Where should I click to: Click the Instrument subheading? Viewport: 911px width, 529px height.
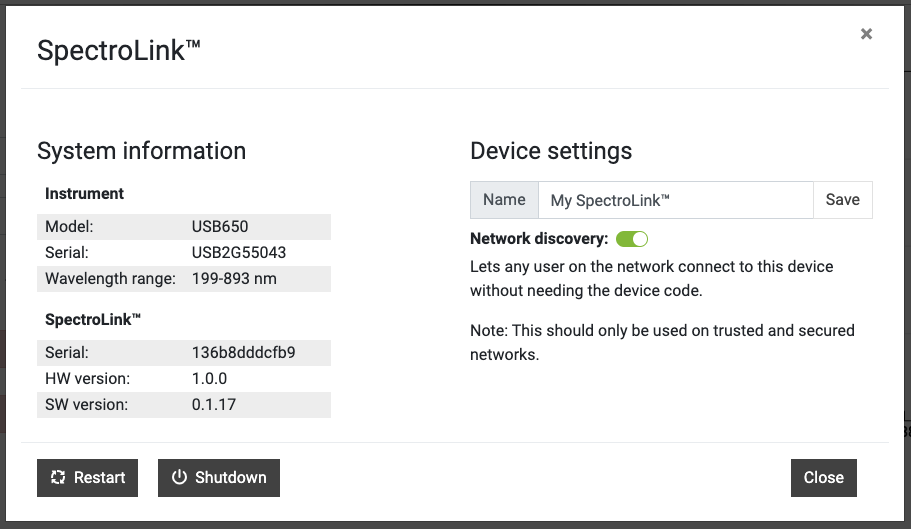pos(84,194)
